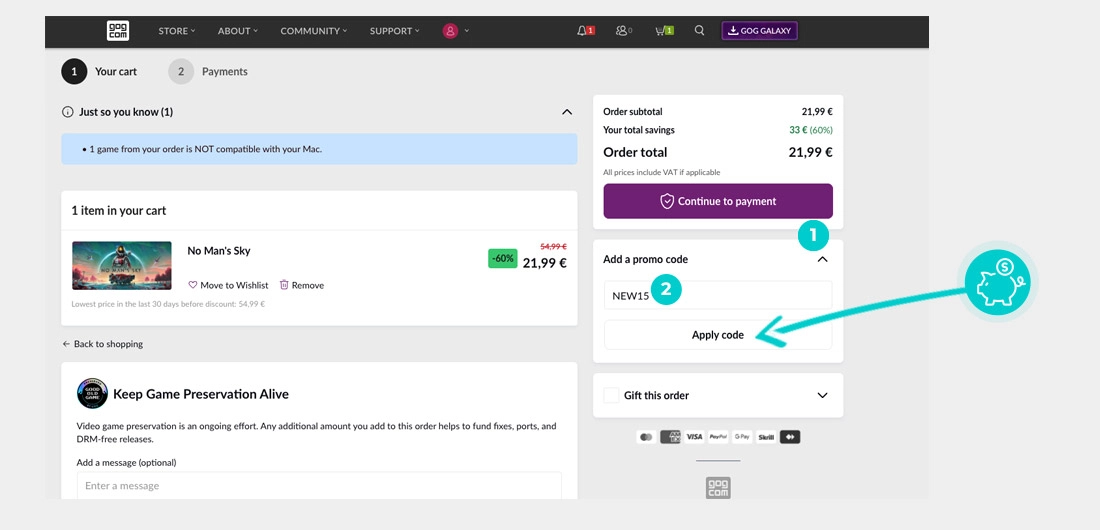
Task: Click the footer GOG.com logo
Action: (718, 488)
